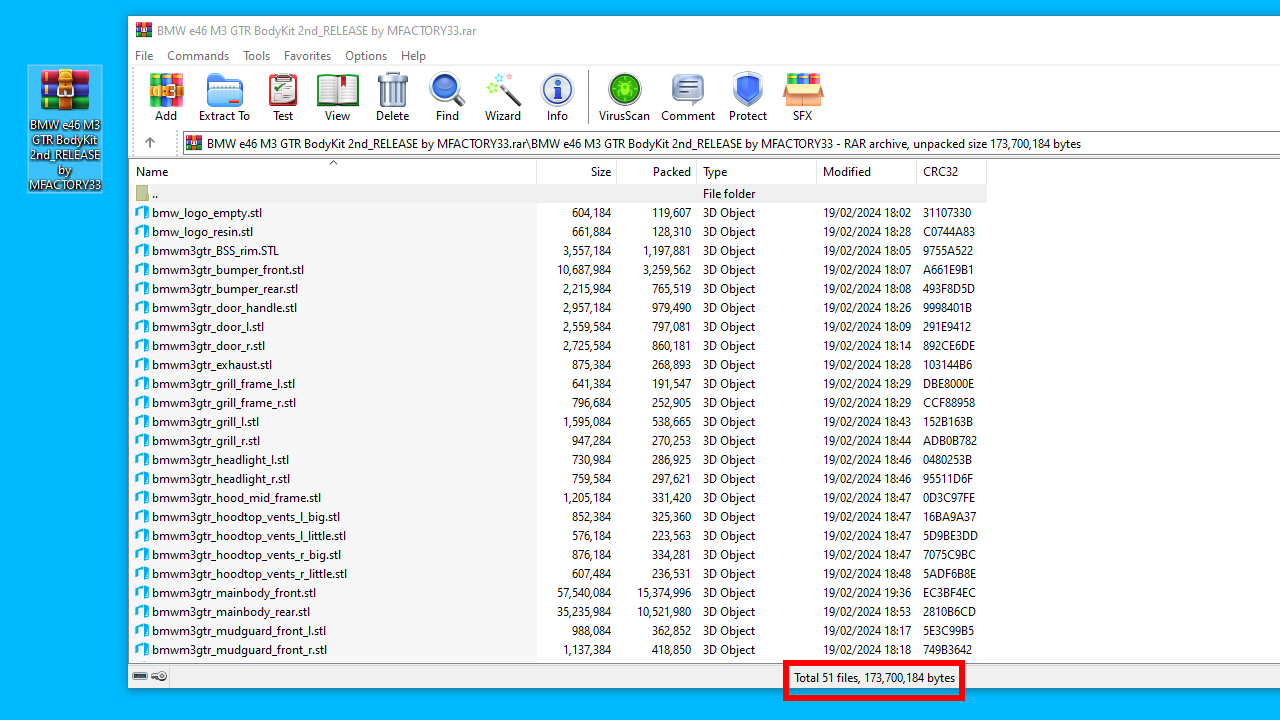Click WinRAR title bar app icon

click(144, 30)
